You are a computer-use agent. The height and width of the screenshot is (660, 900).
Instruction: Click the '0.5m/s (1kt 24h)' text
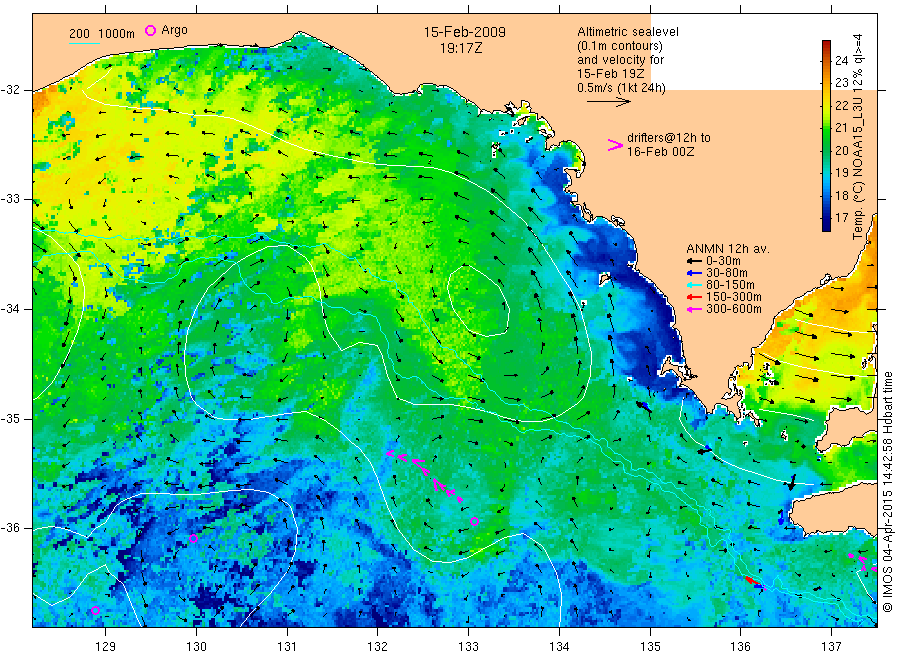[621, 88]
